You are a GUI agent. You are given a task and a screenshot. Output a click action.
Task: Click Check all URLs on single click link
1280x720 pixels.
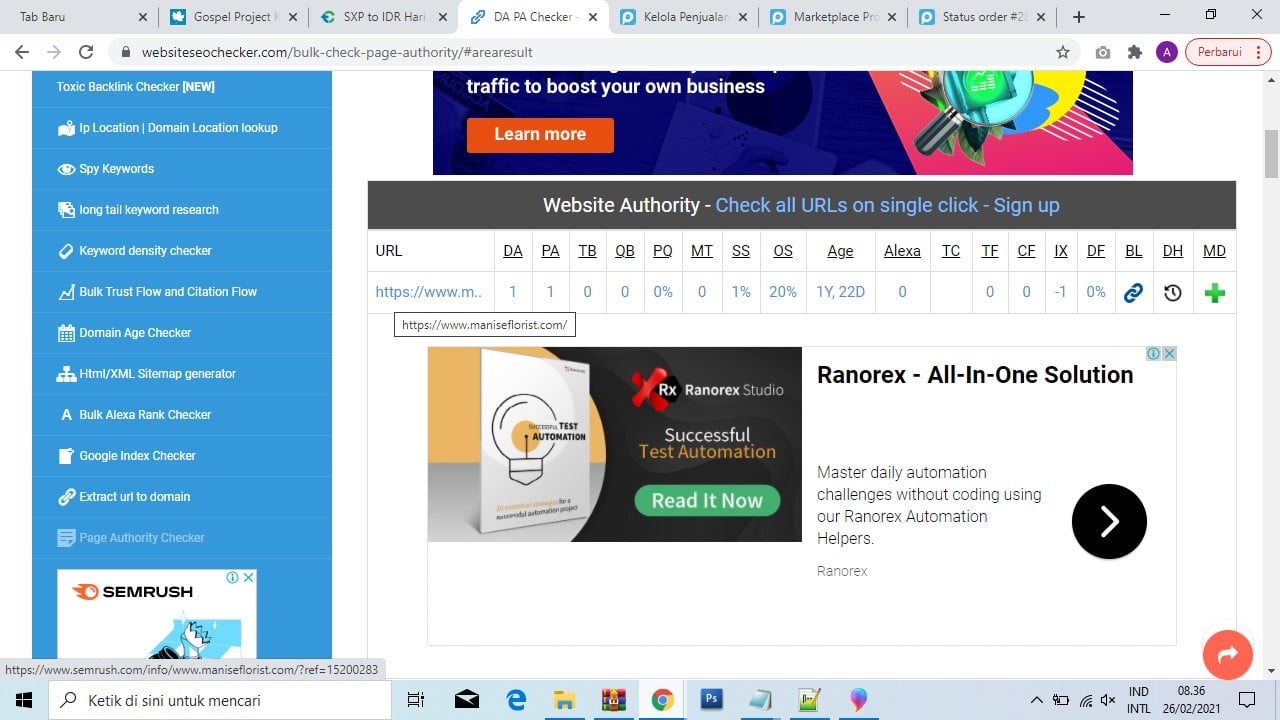846,205
